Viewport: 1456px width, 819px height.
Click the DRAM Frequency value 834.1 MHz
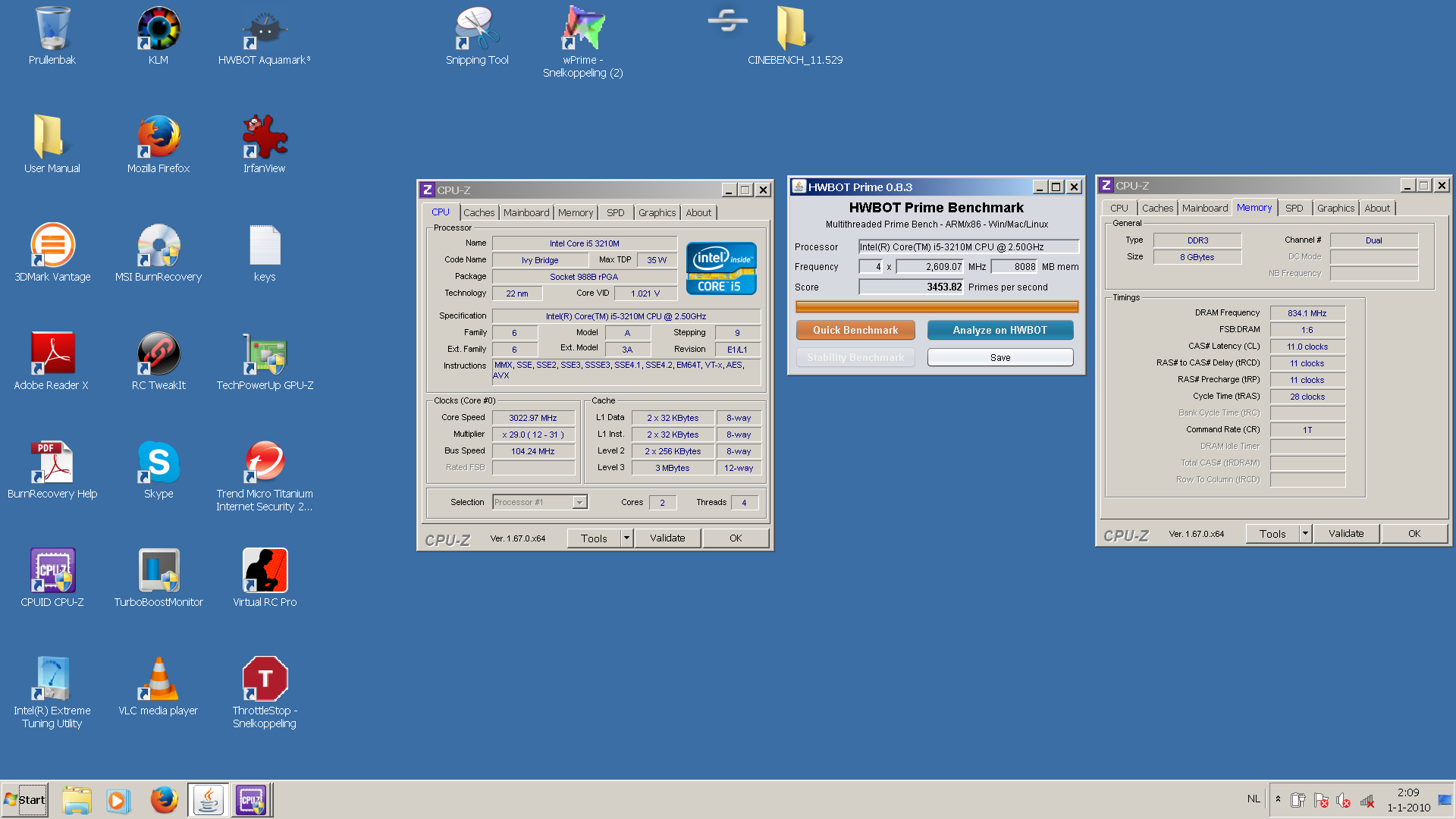pyautogui.click(x=1307, y=313)
